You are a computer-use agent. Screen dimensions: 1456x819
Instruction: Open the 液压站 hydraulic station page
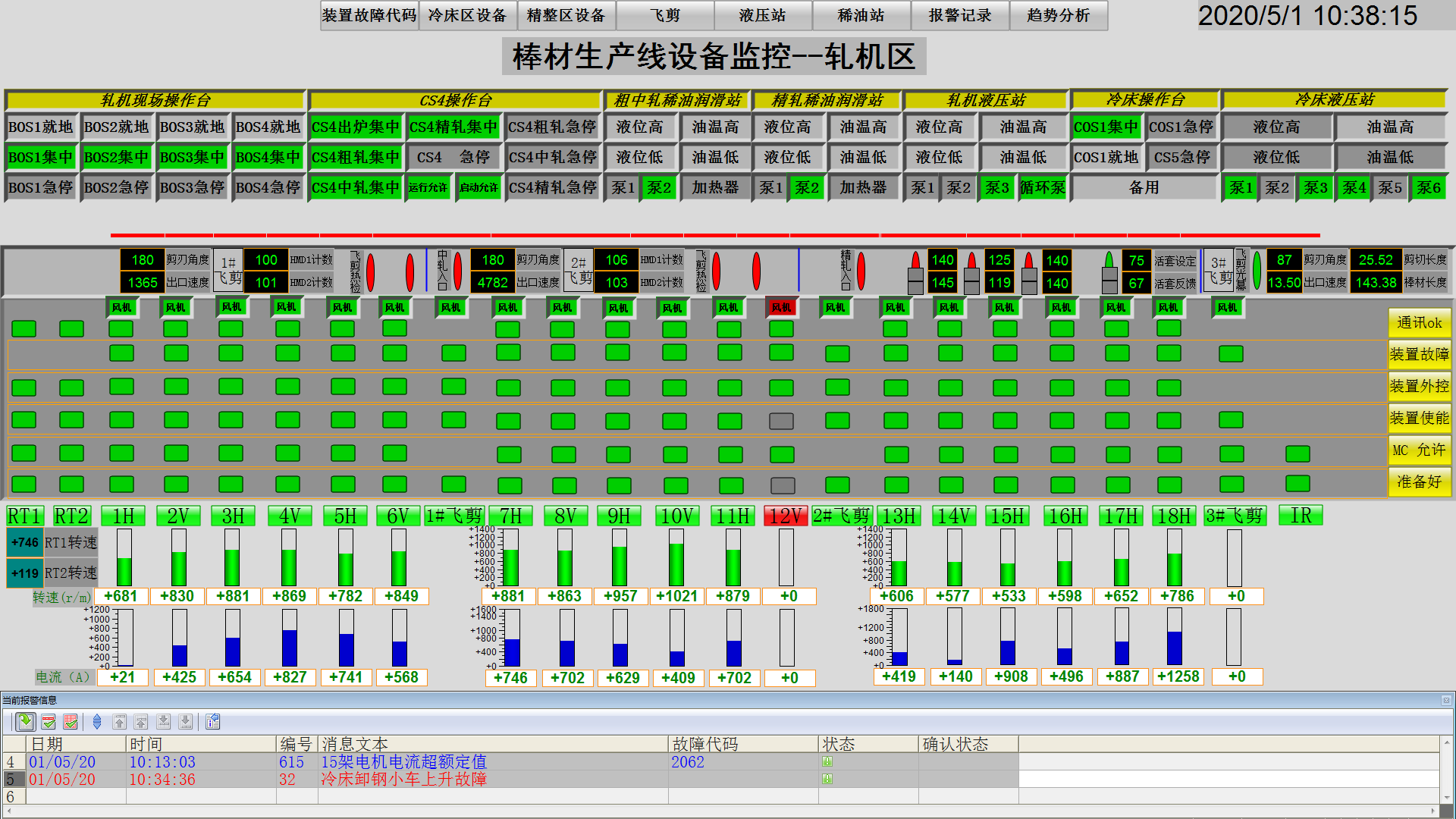[x=763, y=15]
